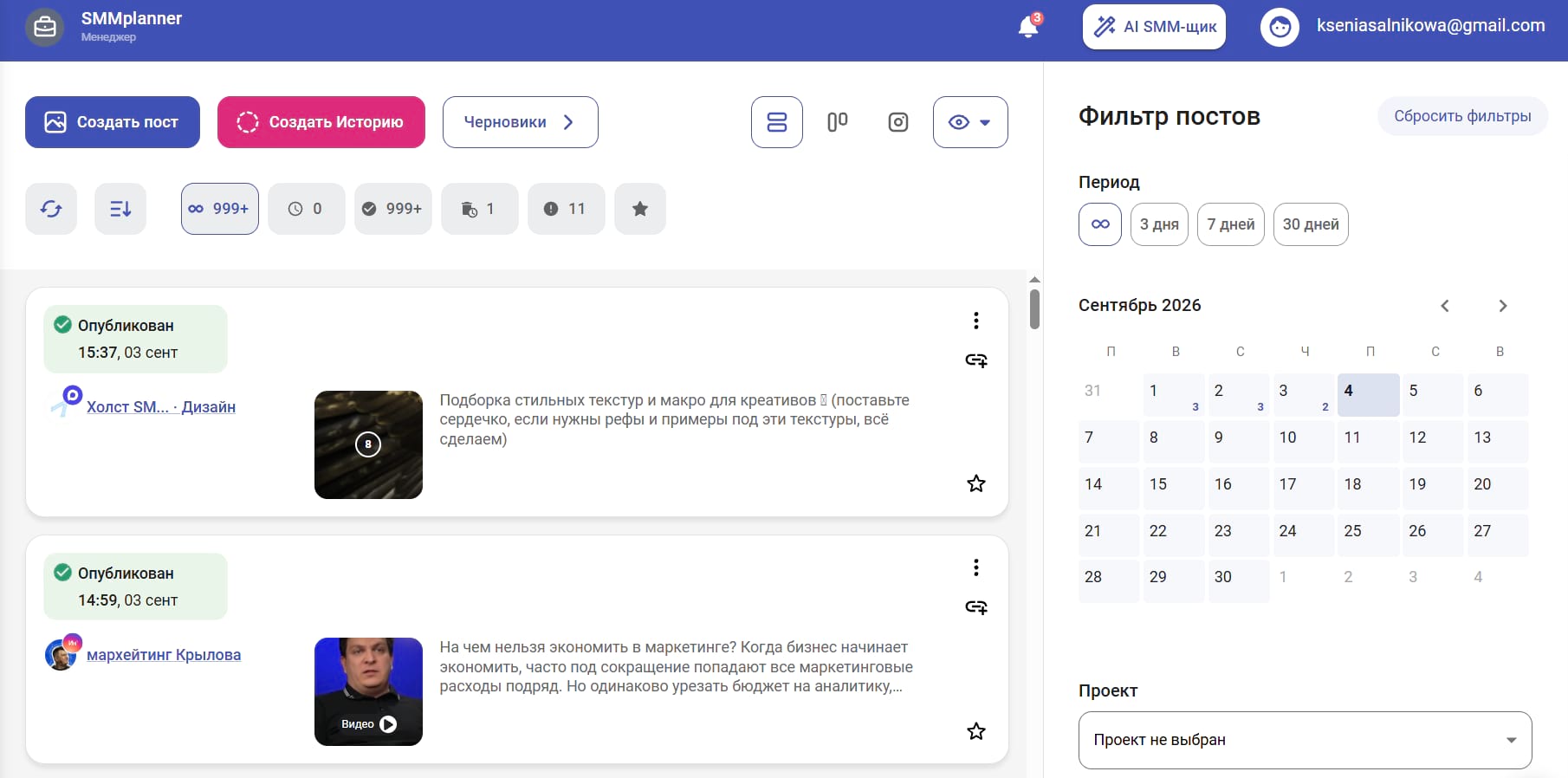Viewport: 1568px width, 778px height.
Task: Click the refresh posts icon
Action: [x=51, y=209]
